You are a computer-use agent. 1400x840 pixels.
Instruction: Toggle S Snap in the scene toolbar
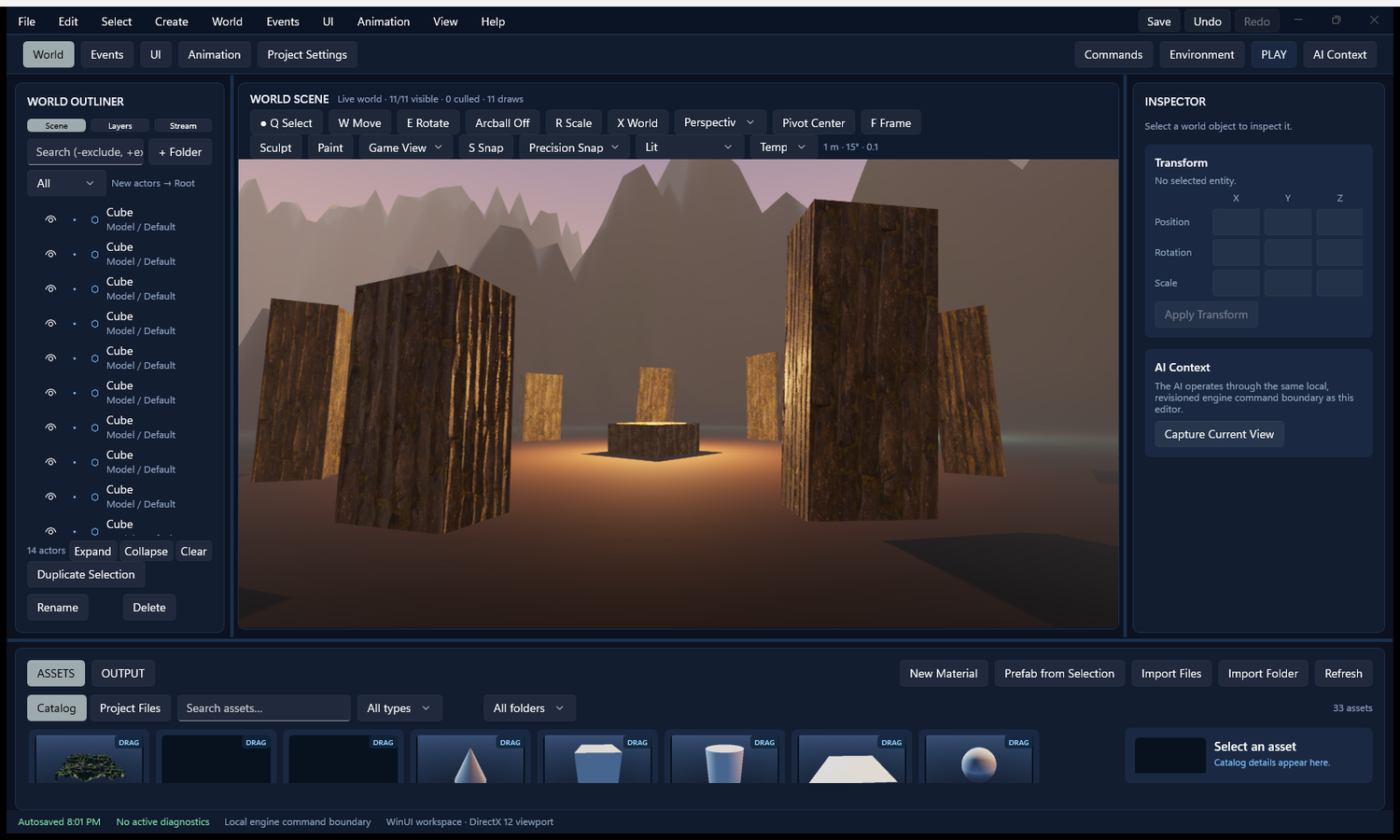point(485,147)
